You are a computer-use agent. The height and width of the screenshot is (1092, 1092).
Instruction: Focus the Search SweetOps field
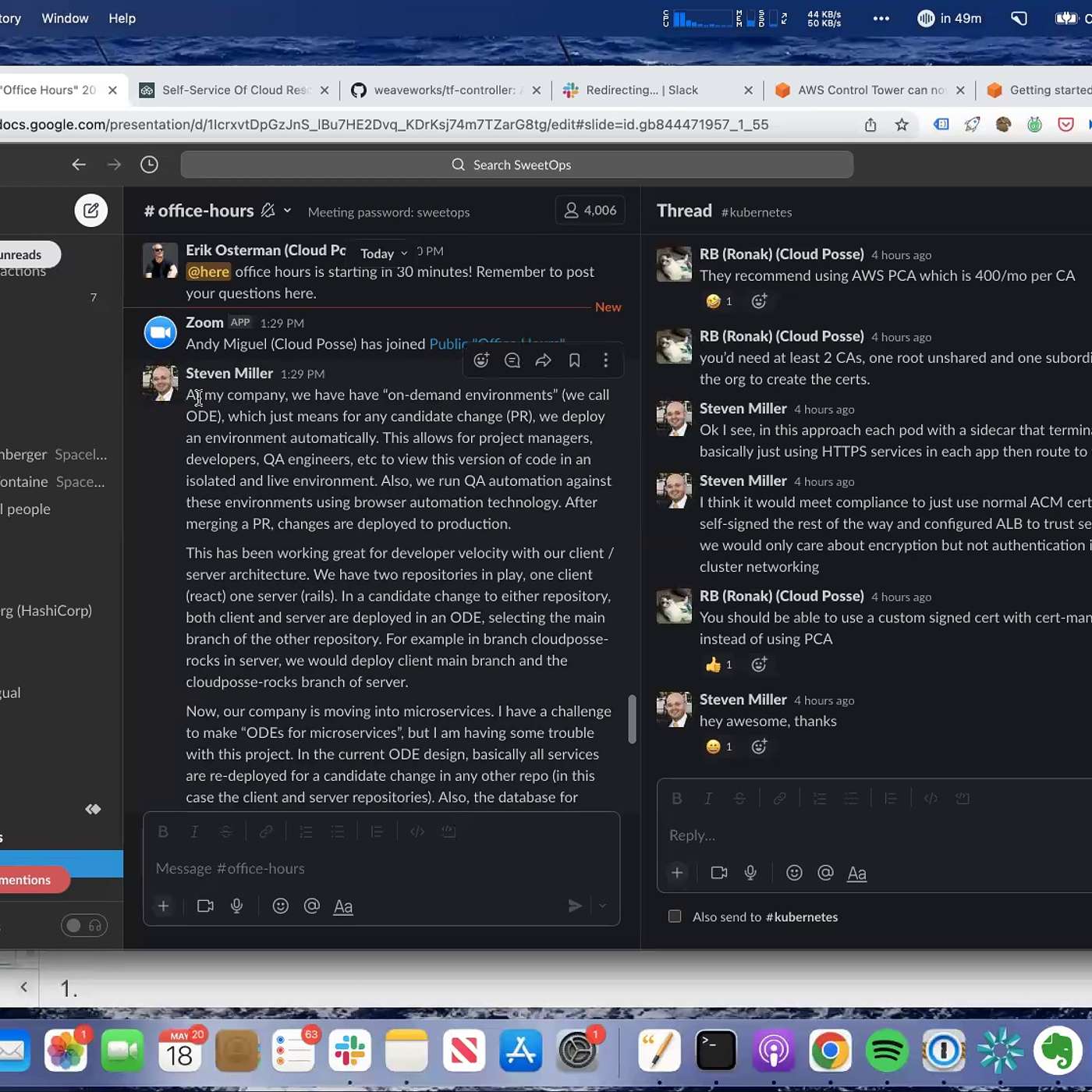tap(516, 165)
